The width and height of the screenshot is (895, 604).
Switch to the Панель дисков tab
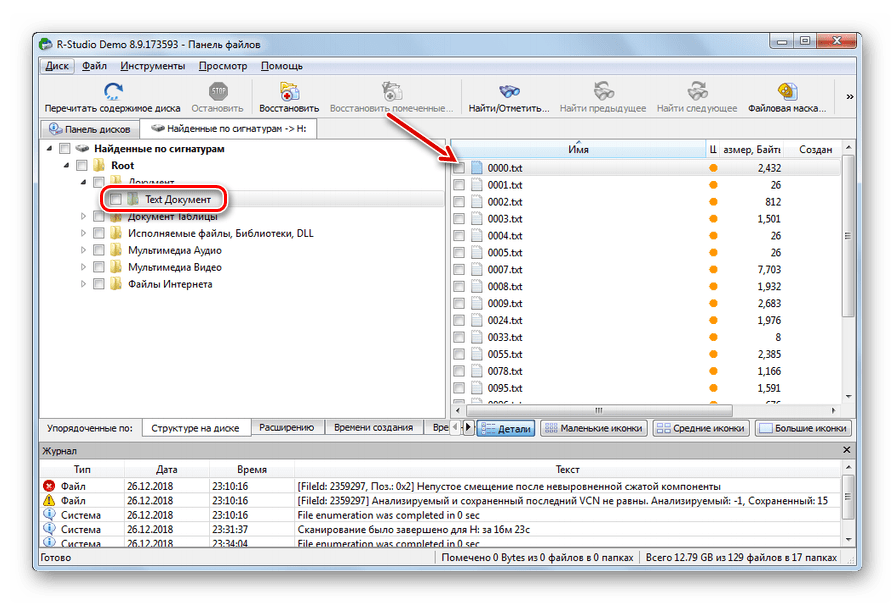pos(90,129)
